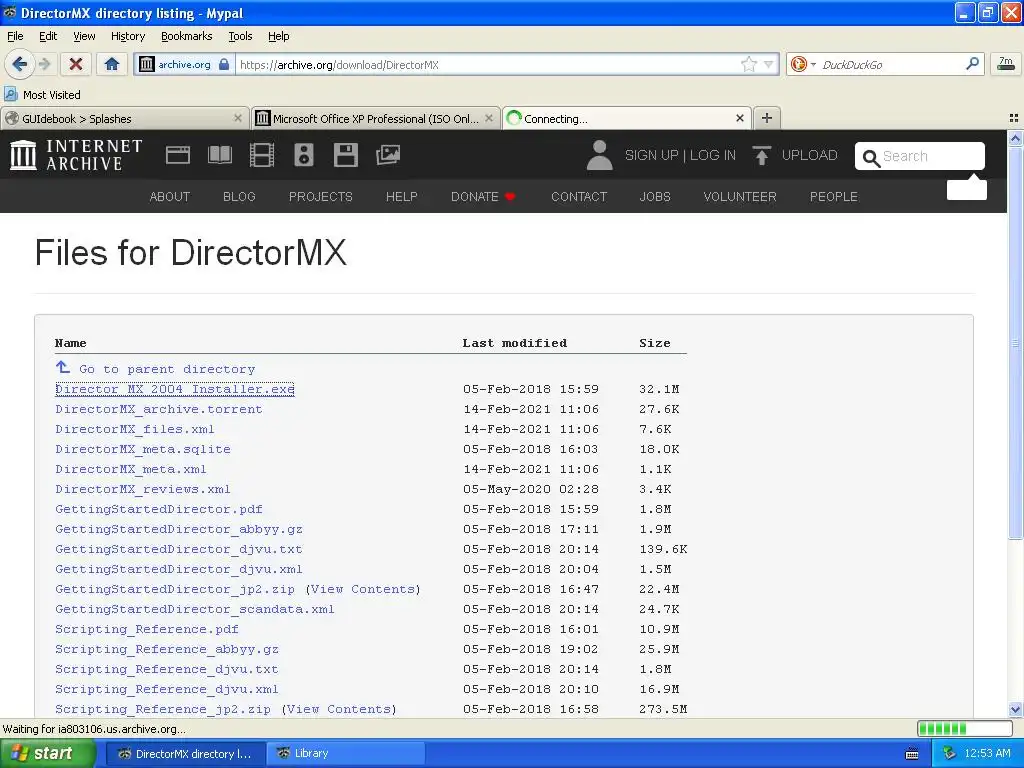
Task: View Contents of GettingStartedDirector_jp2.zip
Action: pos(363,589)
